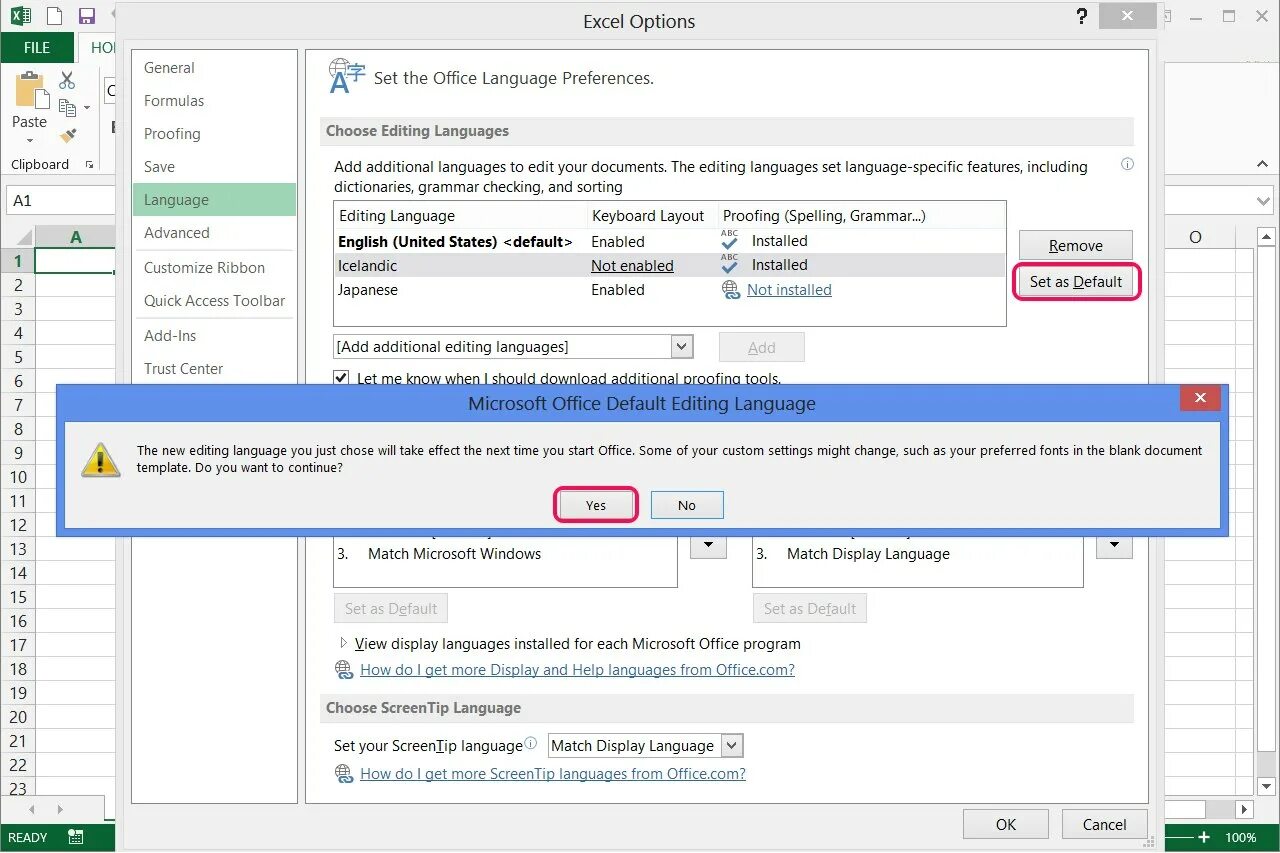The height and width of the screenshot is (853, 1280).
Task: Click proofing ABC check icon for Icelandic
Action: [x=730, y=264]
